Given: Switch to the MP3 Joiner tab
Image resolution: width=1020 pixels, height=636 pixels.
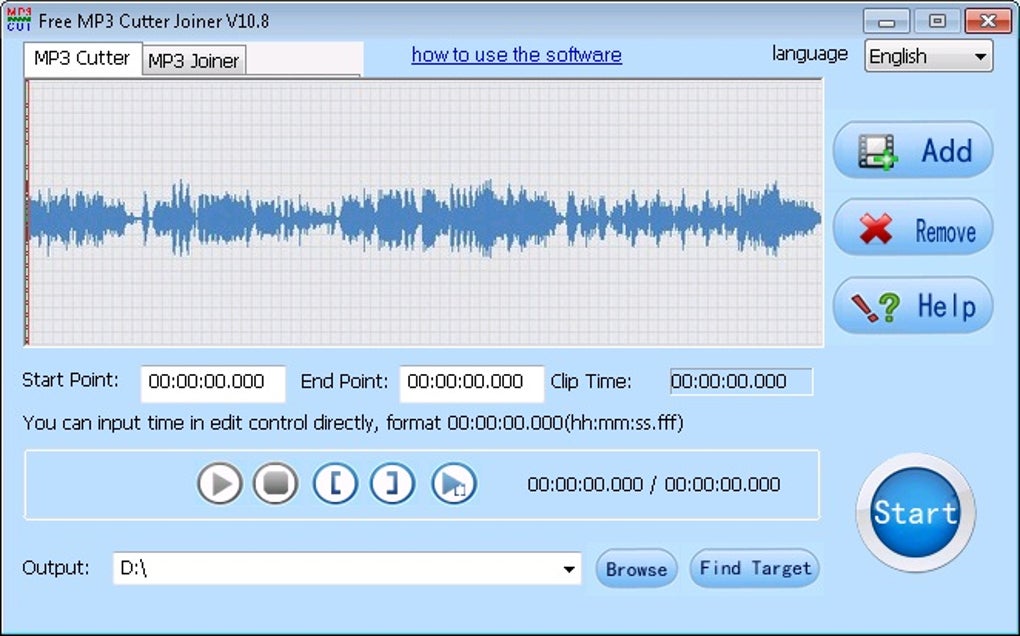Looking at the screenshot, I should pos(193,61).
